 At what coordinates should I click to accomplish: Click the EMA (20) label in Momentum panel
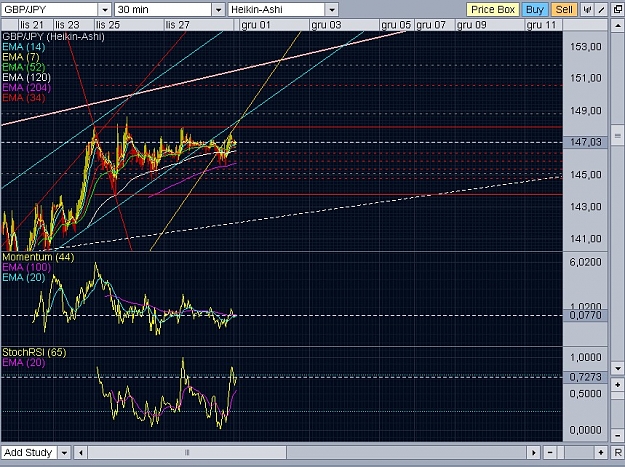tap(24, 277)
